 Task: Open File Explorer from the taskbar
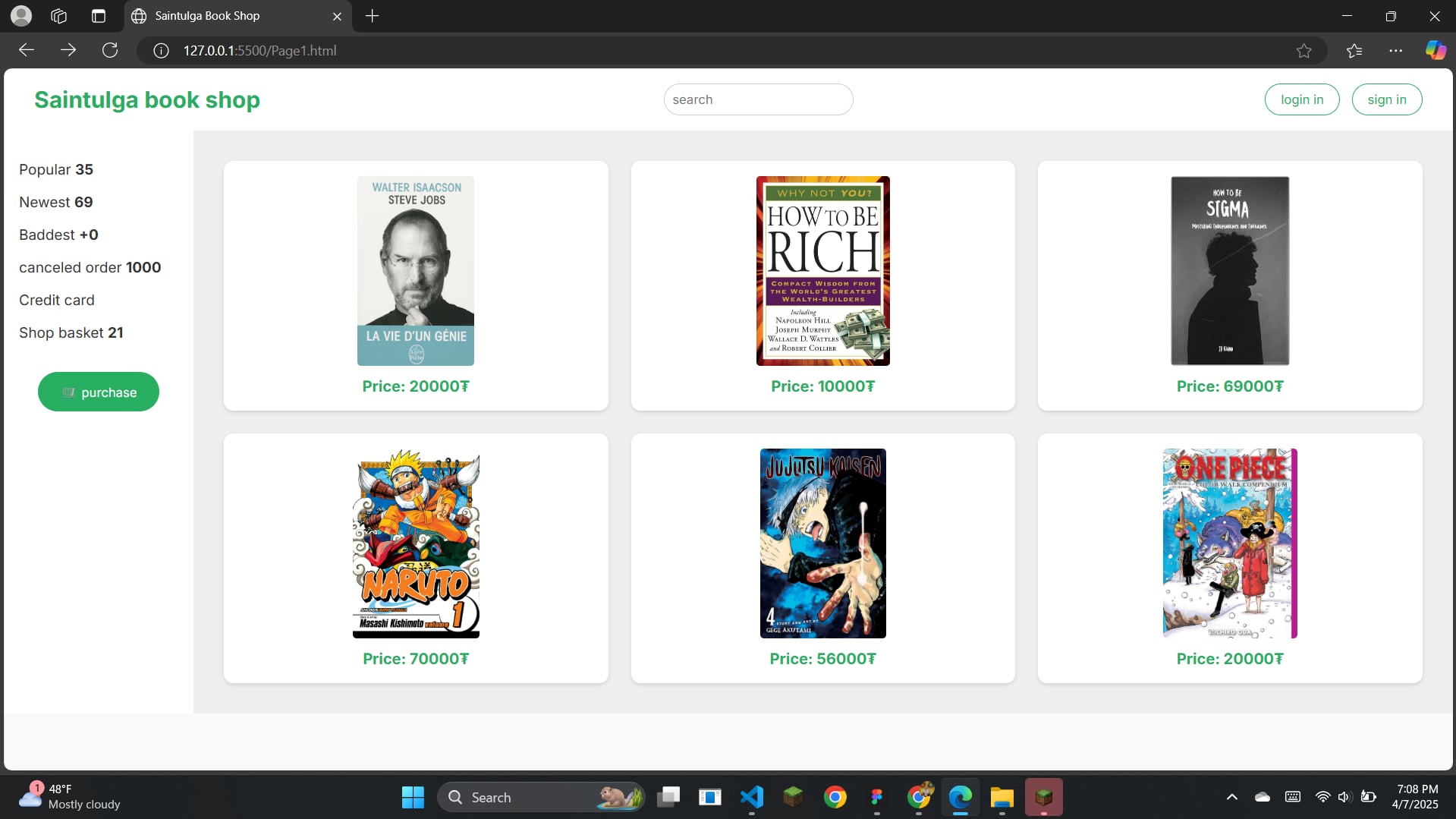(x=1002, y=797)
